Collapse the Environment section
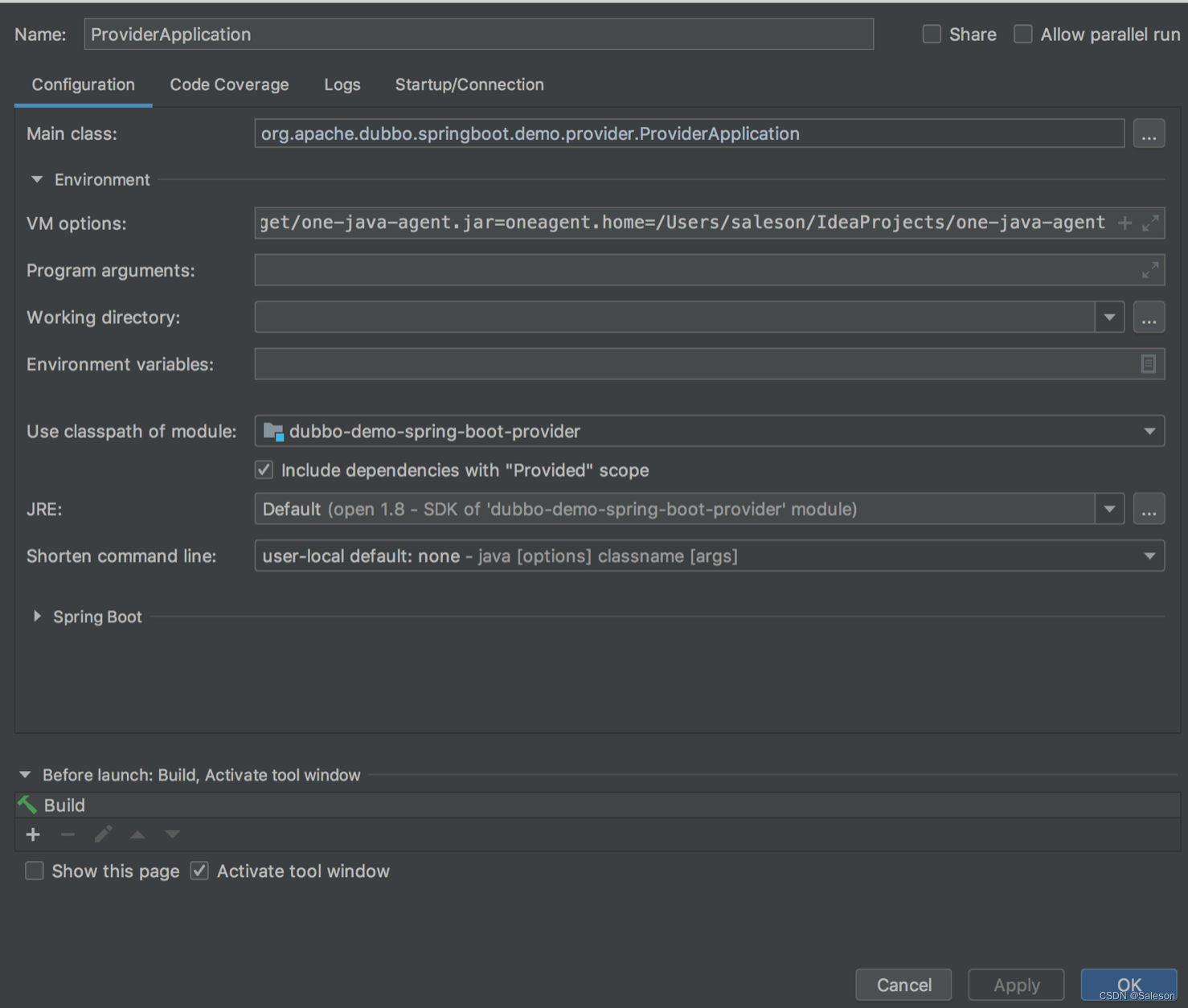This screenshot has width=1188, height=1008. [x=37, y=179]
